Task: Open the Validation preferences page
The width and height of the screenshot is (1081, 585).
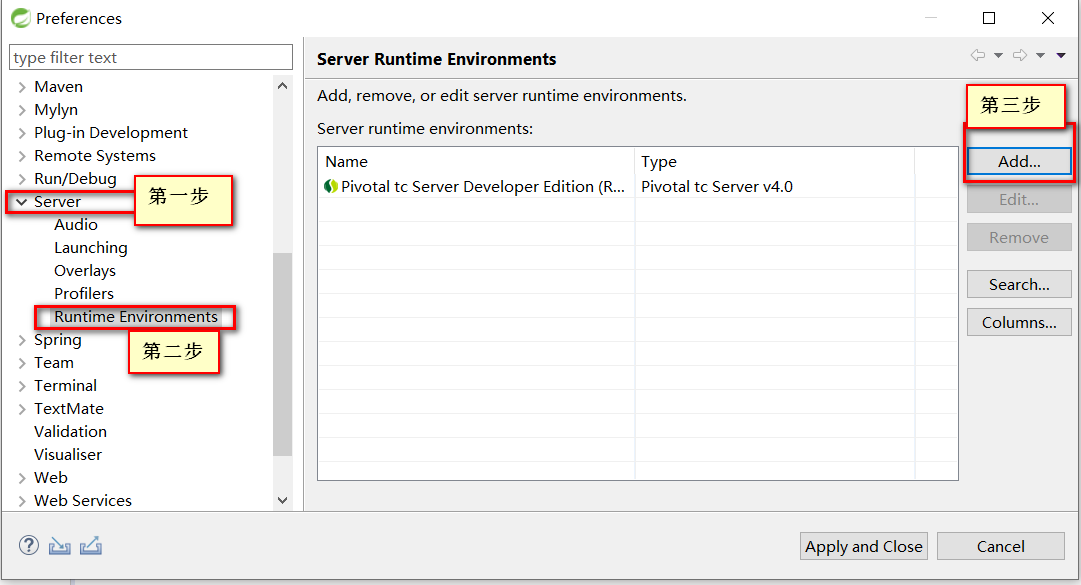Action: pyautogui.click(x=70, y=432)
